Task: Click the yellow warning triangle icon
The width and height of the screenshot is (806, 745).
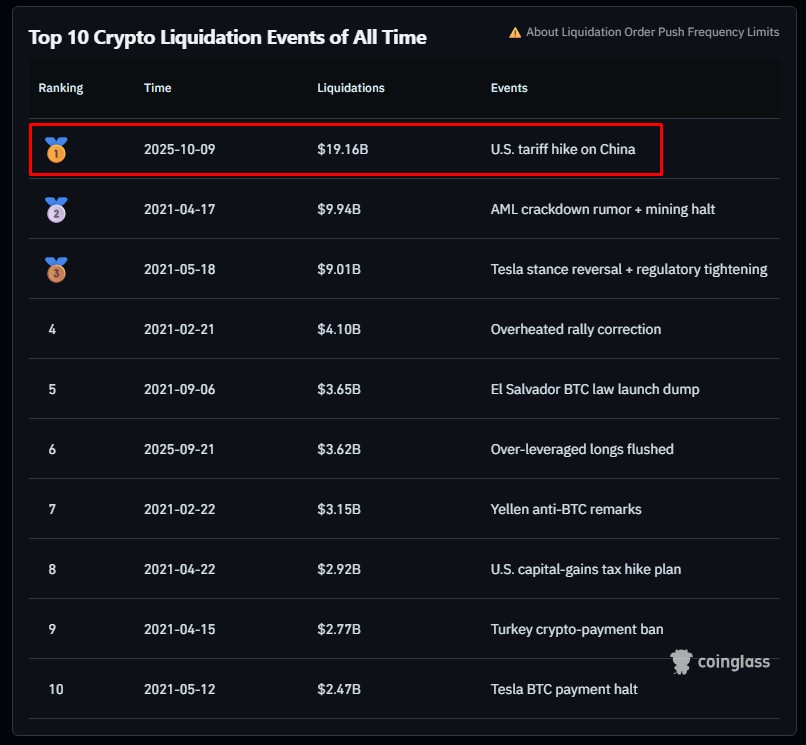Action: point(515,33)
